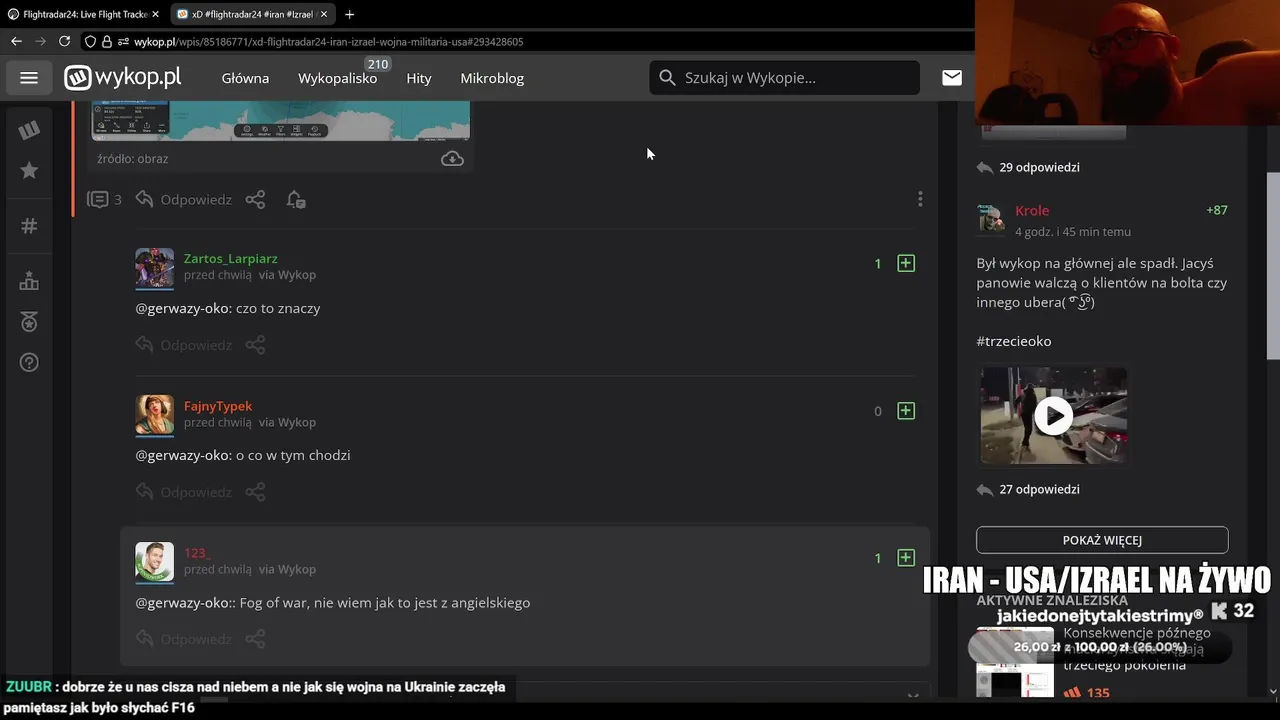Go to the Hity section
Viewport: 1280px width, 720px height.
[419, 78]
